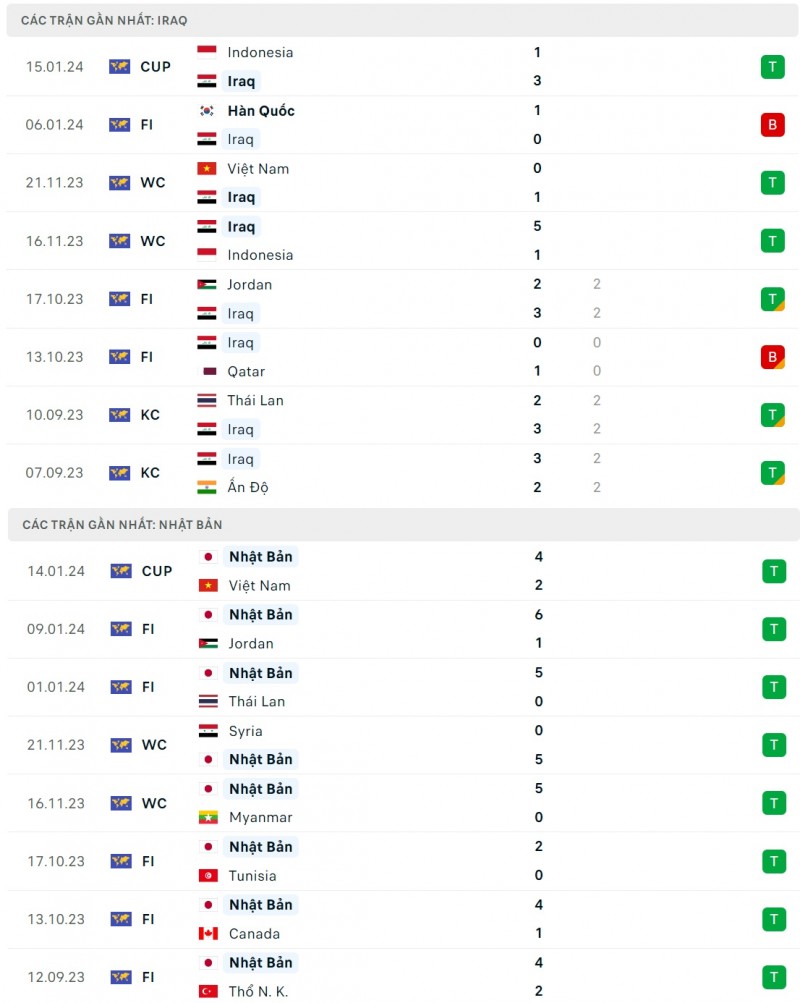Click the red B badge on the 06.01.24 Iraq match

[x=772, y=125]
